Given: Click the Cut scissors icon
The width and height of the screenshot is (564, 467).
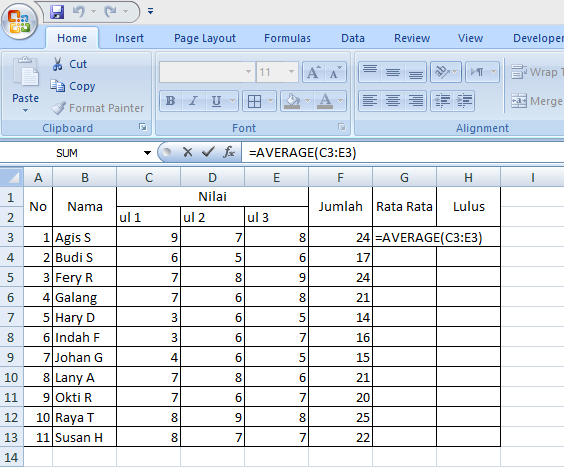Looking at the screenshot, I should click(57, 64).
